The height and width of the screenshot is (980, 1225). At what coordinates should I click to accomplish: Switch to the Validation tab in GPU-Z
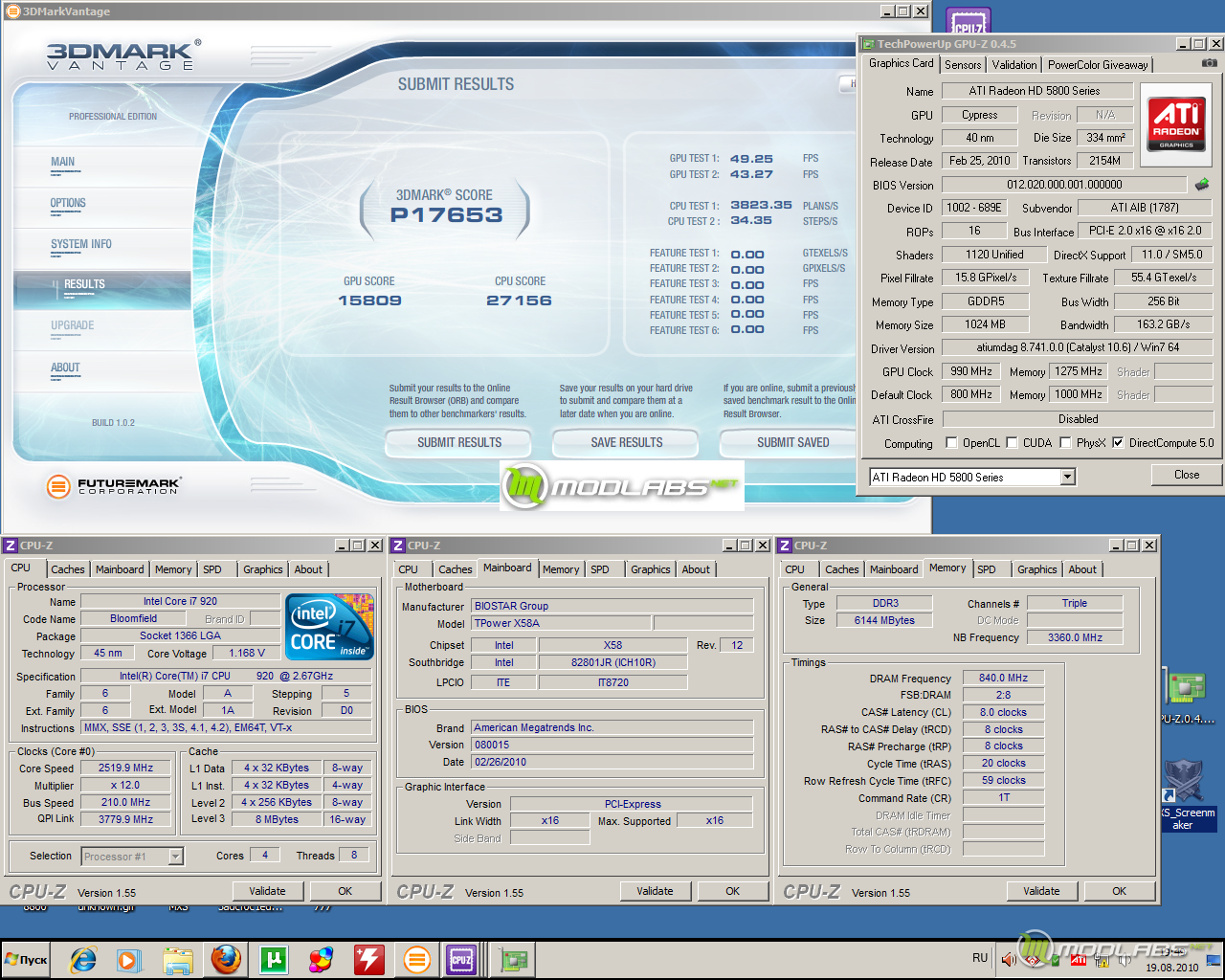1013,65
